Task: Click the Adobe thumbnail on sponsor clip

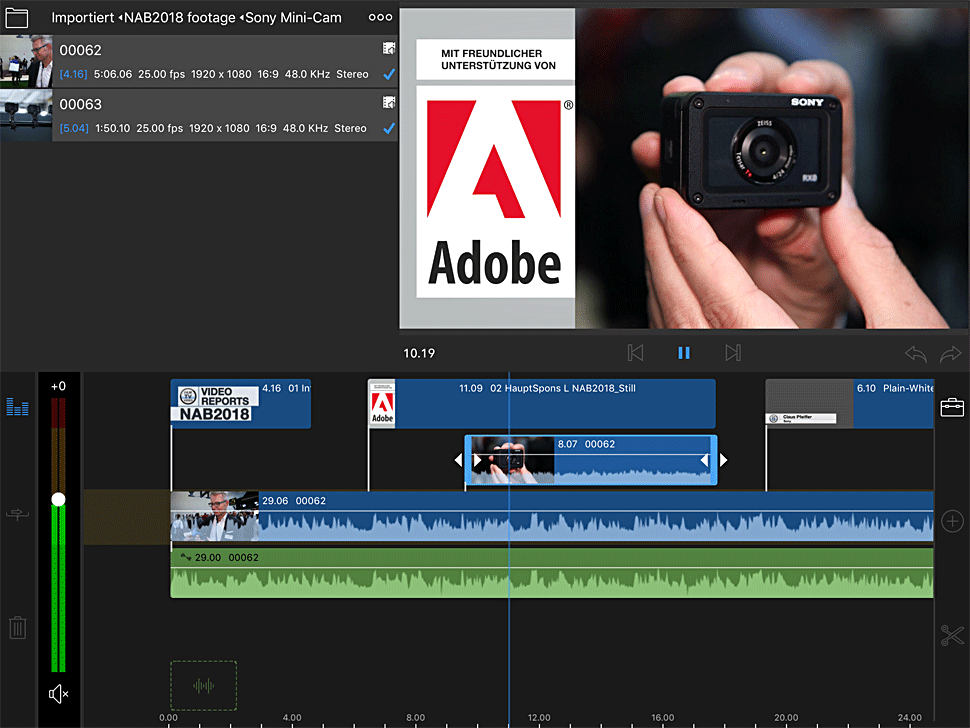Action: click(382, 404)
